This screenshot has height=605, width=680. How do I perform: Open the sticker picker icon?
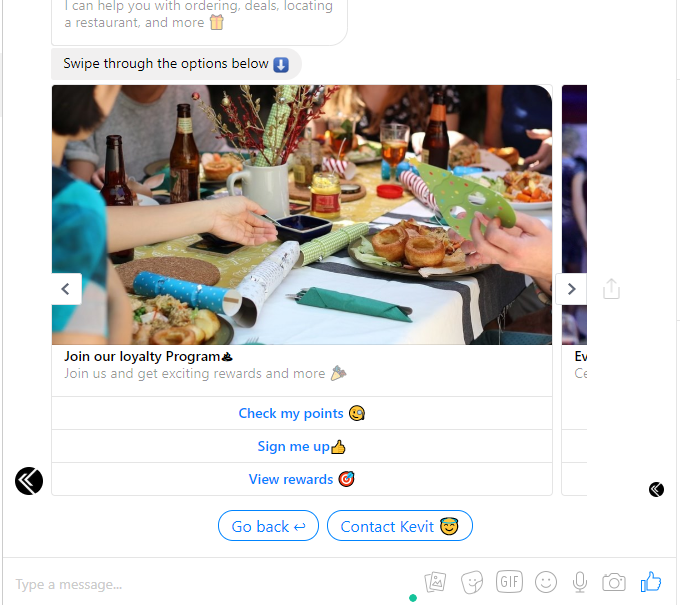click(x=472, y=582)
